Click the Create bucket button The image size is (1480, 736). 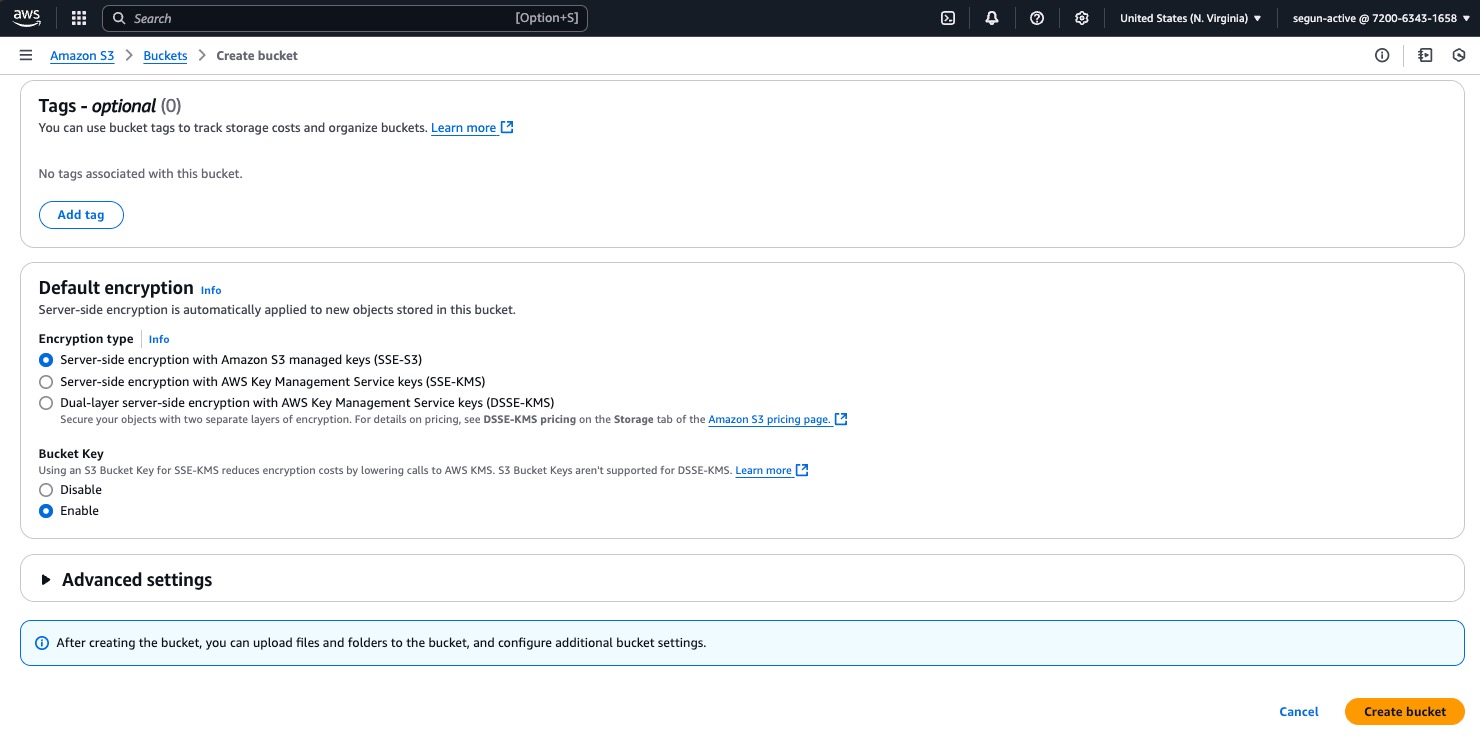pos(1404,711)
